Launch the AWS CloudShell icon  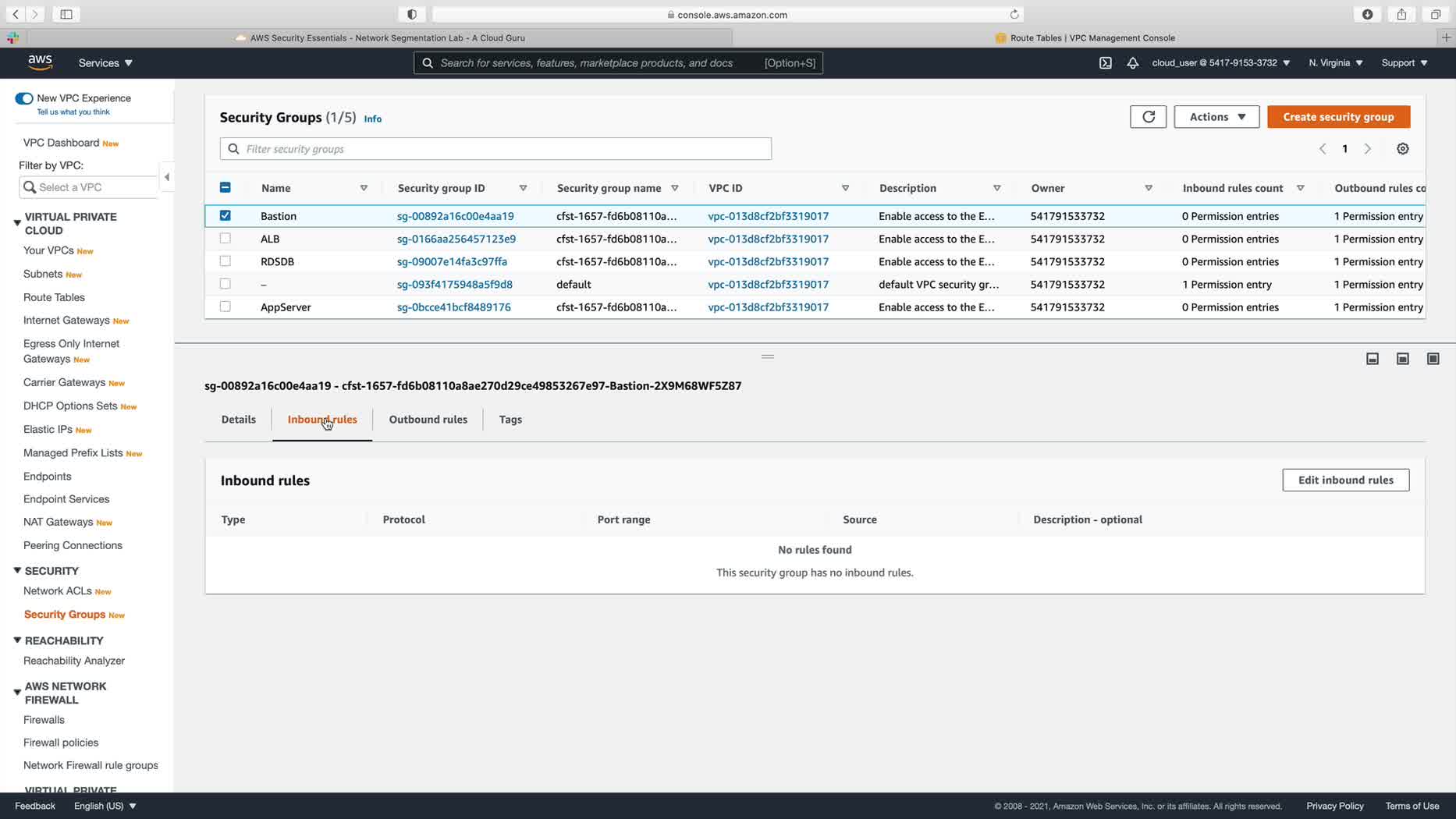pos(1106,62)
